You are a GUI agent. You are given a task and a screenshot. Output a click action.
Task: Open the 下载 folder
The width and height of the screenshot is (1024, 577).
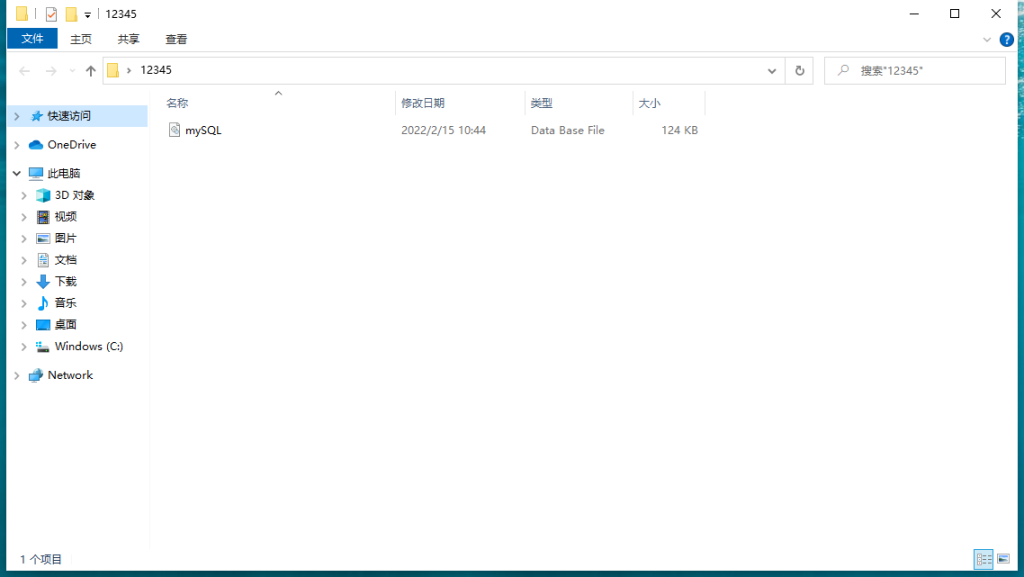click(x=65, y=281)
